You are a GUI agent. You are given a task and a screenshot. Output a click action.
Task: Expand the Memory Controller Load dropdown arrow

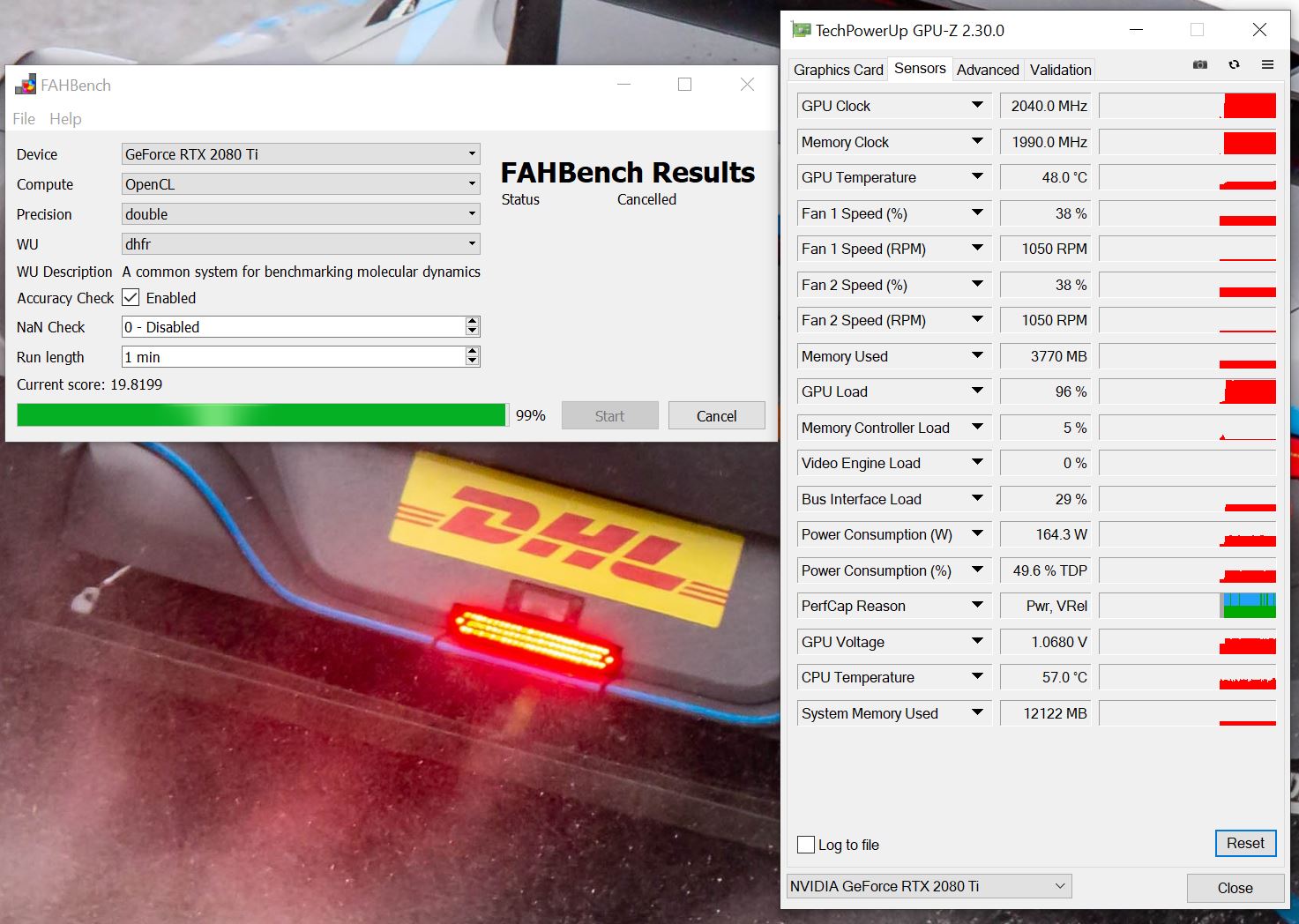(x=977, y=427)
